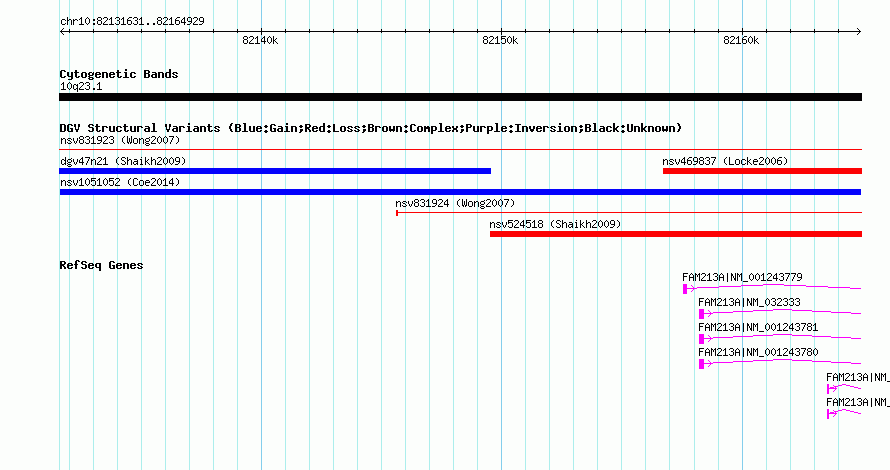Screen dimensions: 890x470
Task: Open variant label dgv47n21 (Shaikh2009)
Action: [x=123, y=161]
